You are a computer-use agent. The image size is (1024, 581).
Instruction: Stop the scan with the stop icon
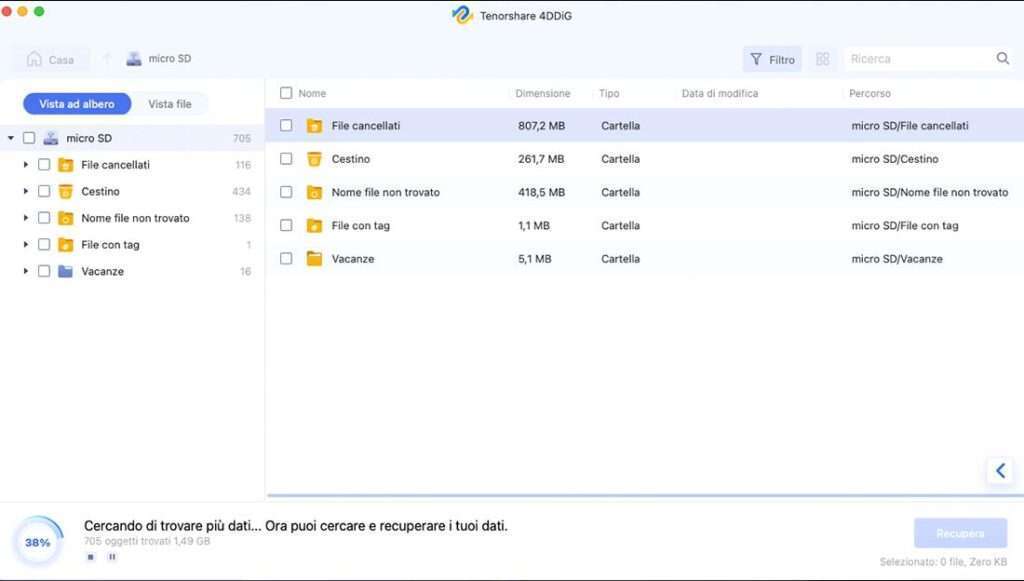pyautogui.click(x=91, y=557)
